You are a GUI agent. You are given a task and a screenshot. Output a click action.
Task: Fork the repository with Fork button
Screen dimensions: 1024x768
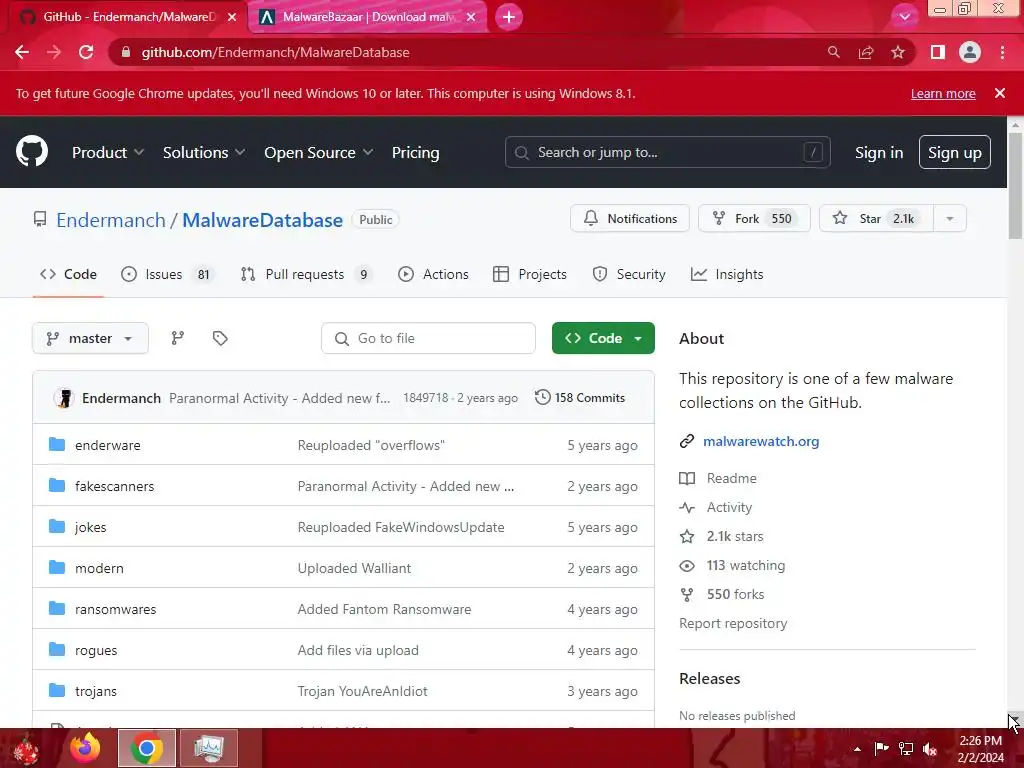(x=754, y=219)
